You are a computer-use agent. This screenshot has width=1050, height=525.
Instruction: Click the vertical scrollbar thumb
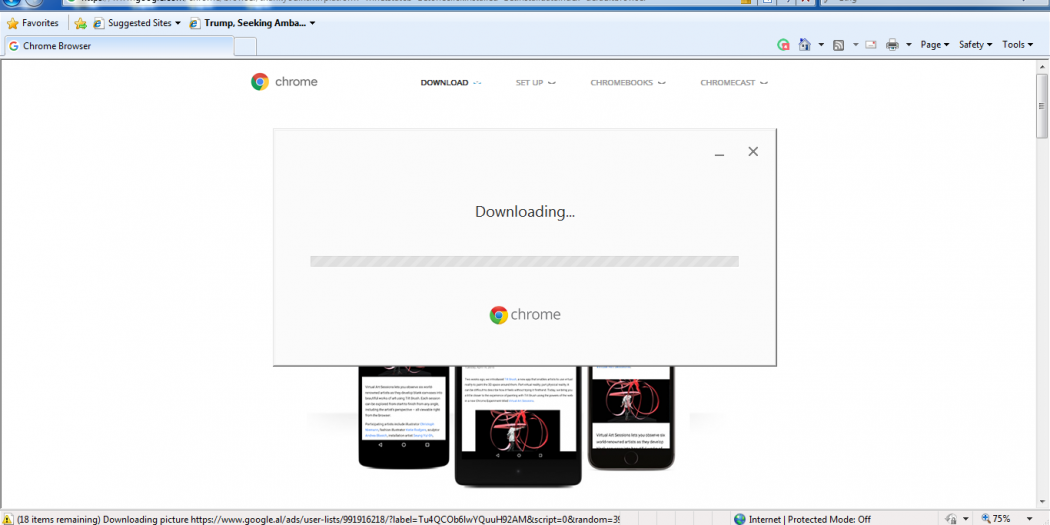[1042, 106]
